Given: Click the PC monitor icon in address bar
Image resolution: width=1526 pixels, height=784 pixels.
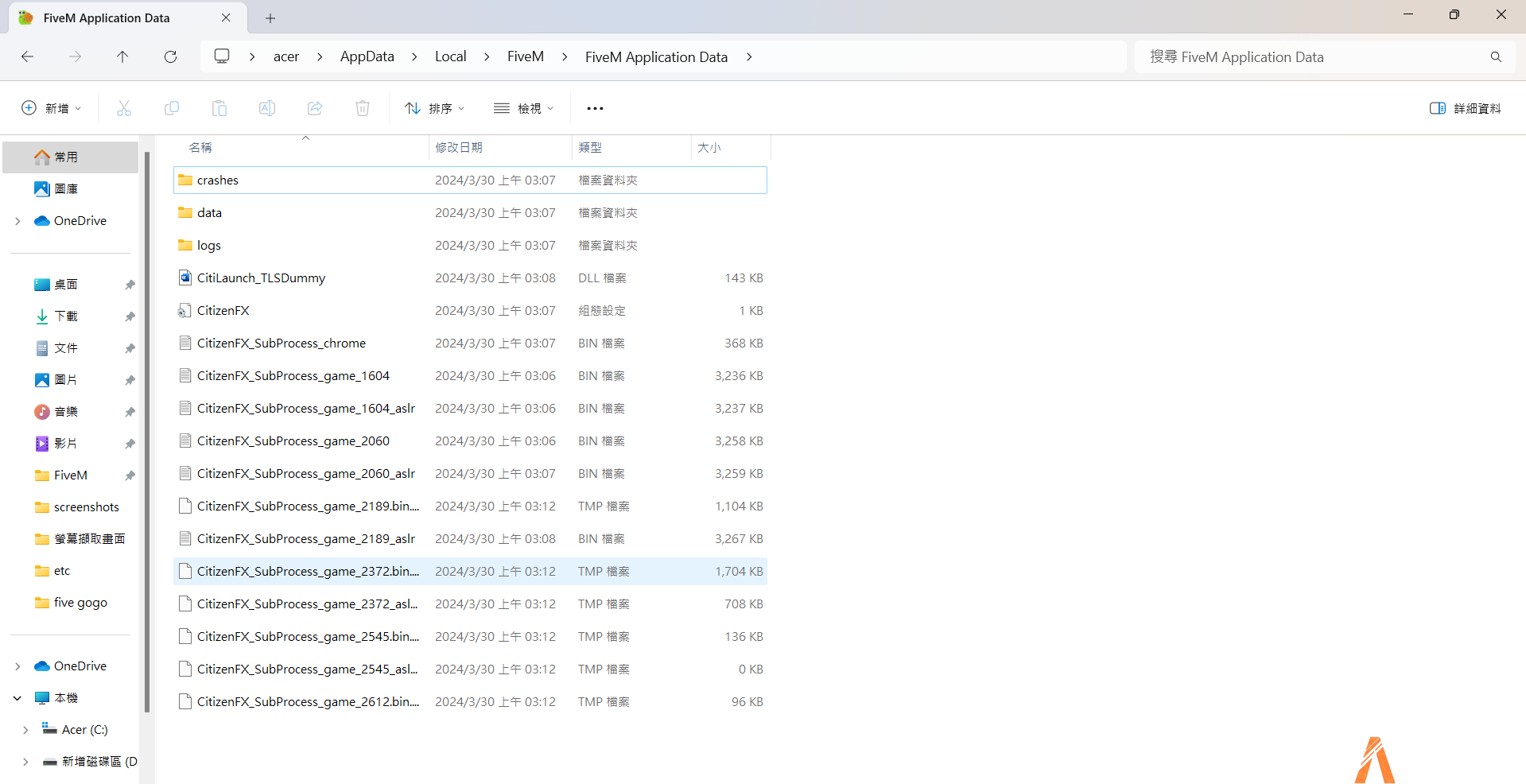Looking at the screenshot, I should coord(222,56).
